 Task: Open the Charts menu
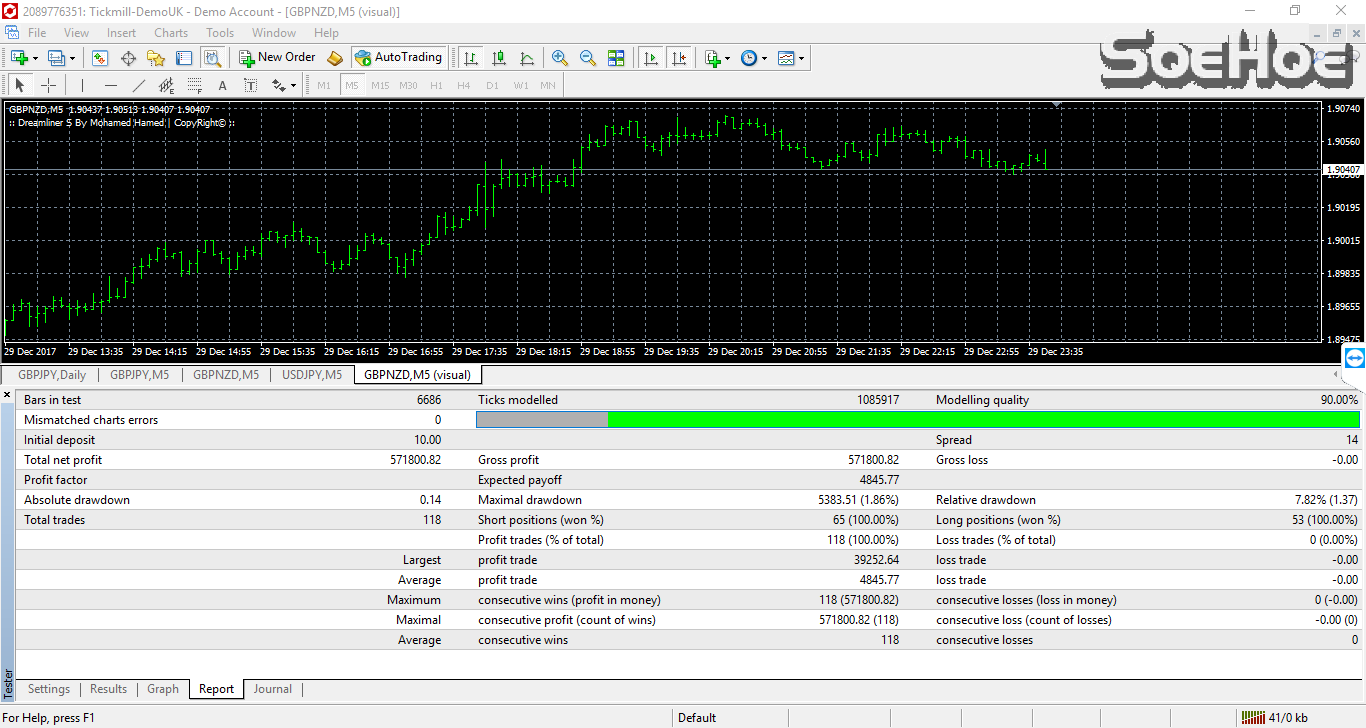click(x=171, y=33)
